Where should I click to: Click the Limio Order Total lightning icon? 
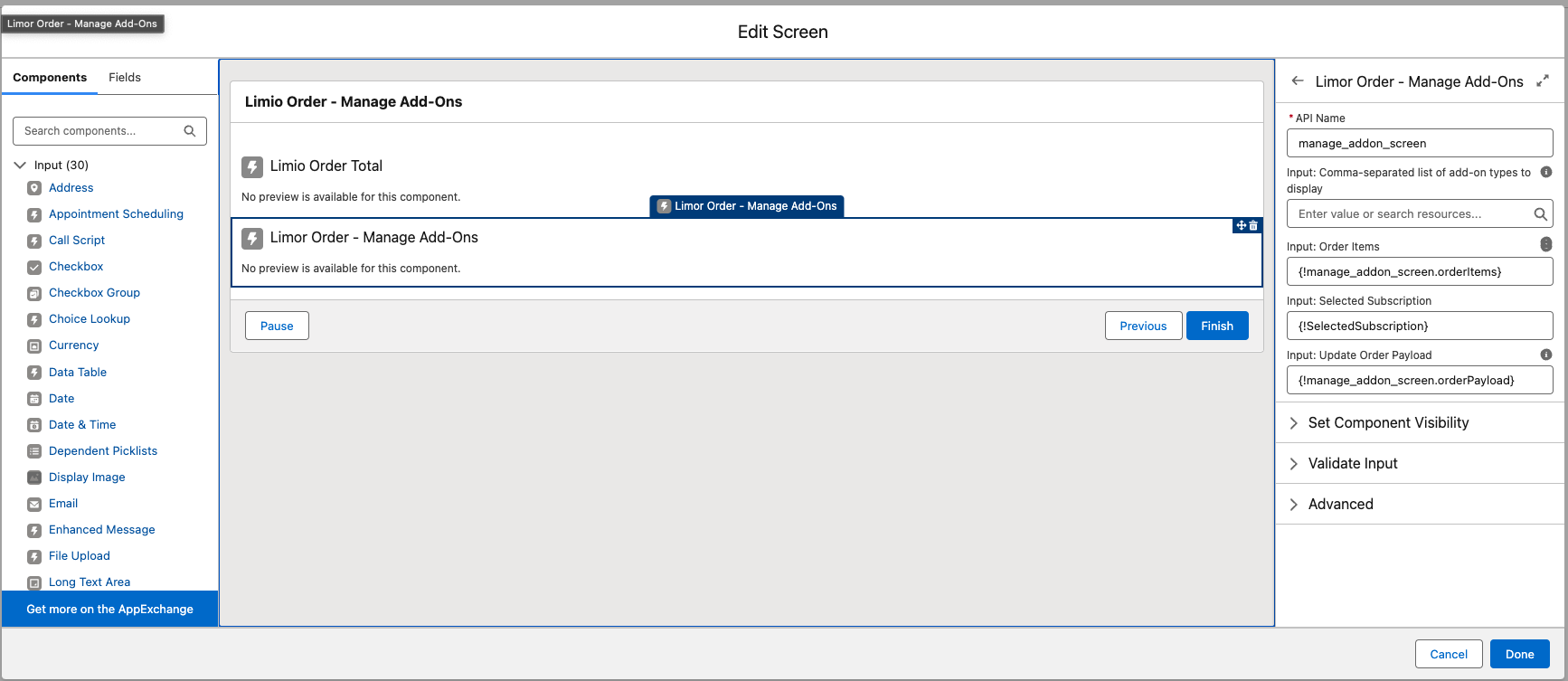point(252,166)
